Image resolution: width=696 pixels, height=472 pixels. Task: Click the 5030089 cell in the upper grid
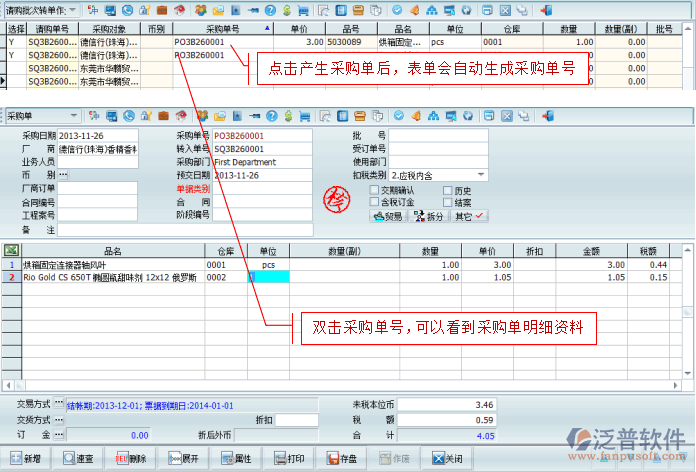pyautogui.click(x=352, y=42)
